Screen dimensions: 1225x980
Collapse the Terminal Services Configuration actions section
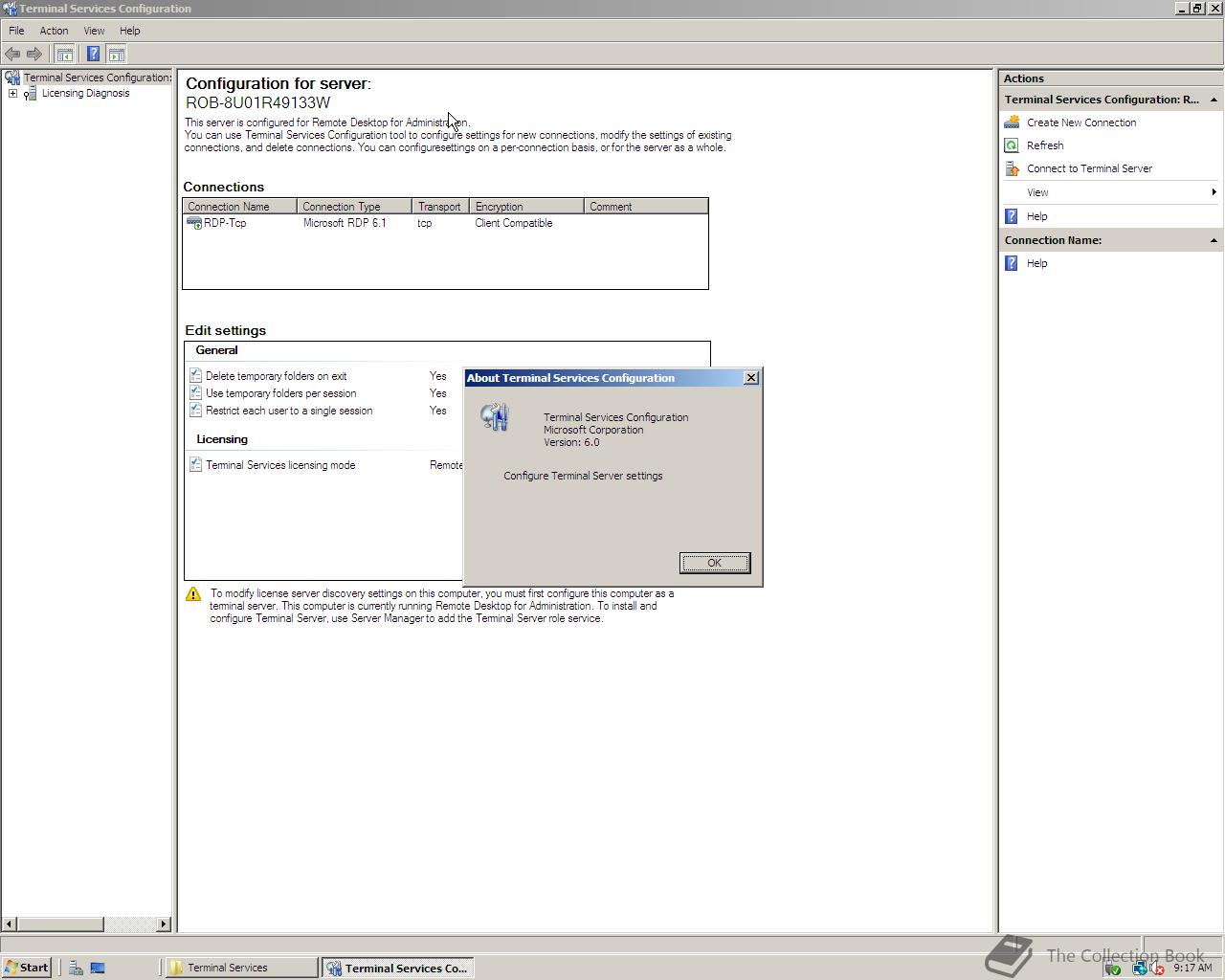coord(1214,100)
